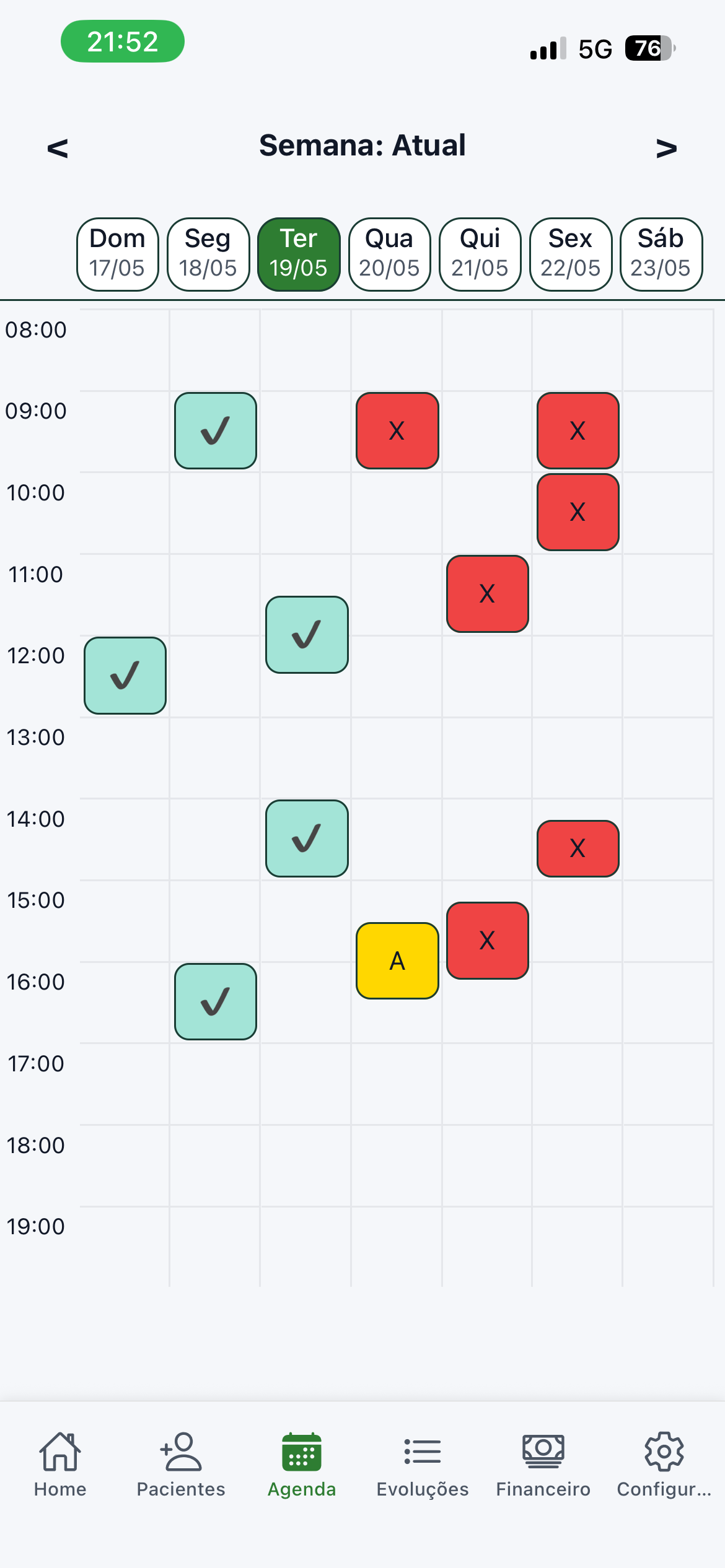Go to next week with right chevron

pyautogui.click(x=667, y=147)
